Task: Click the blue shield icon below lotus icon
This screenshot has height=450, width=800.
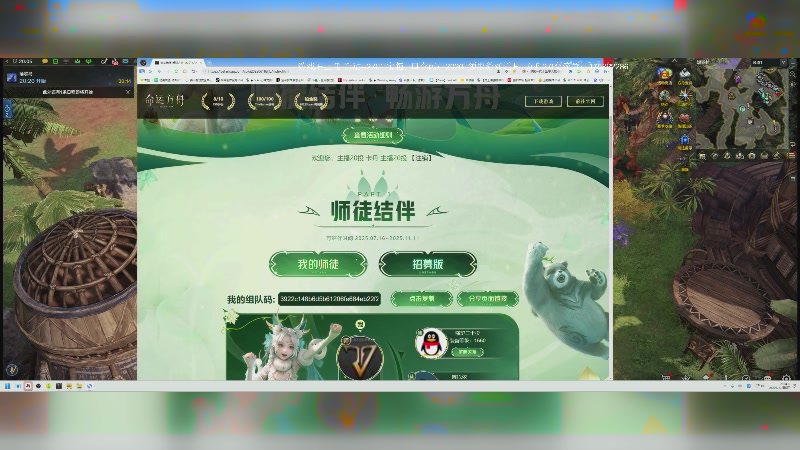Action: coord(685,140)
